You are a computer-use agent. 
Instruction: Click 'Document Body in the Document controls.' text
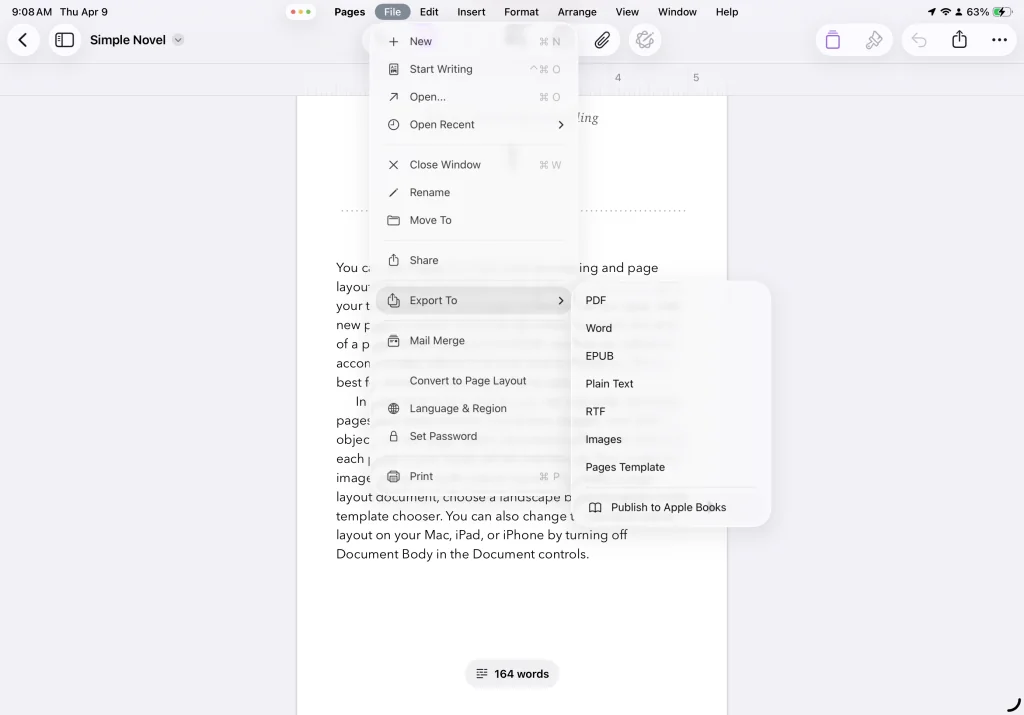click(x=462, y=554)
